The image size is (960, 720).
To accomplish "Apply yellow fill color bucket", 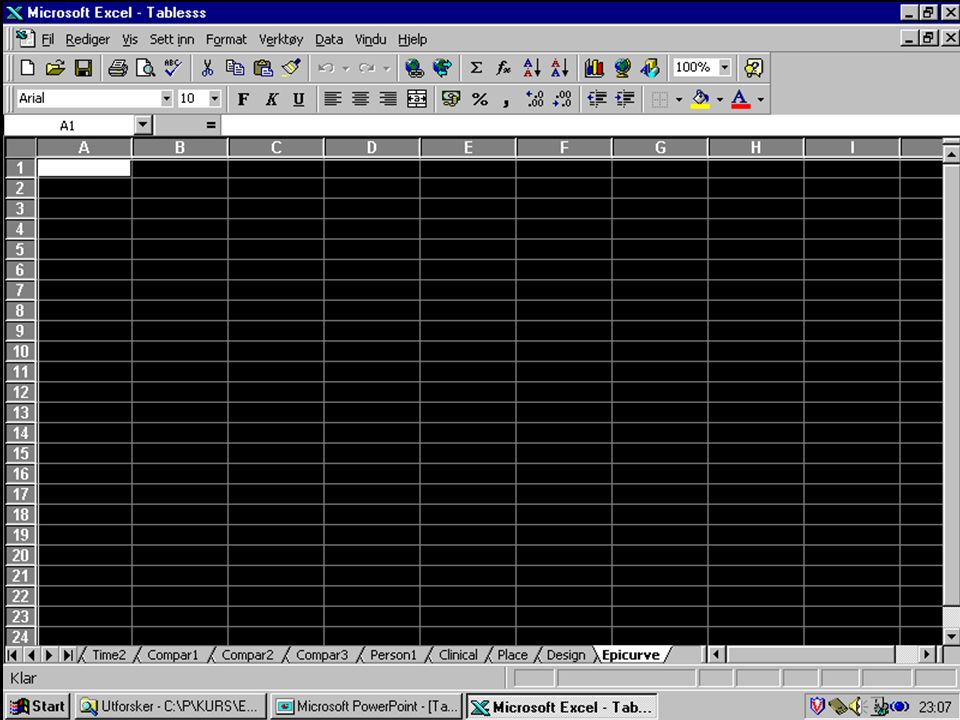I will click(700, 99).
